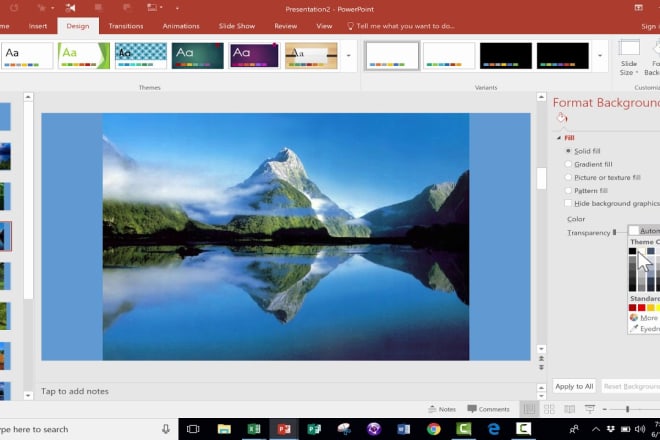660x440 pixels.
Task: Click the battery icon in the system tray
Action: tap(625, 429)
